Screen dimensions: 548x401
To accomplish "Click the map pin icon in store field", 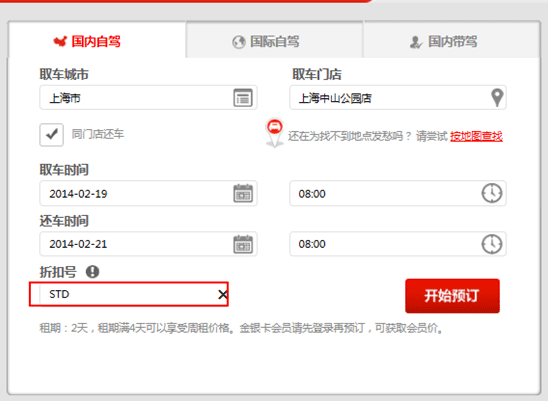I will 497,98.
